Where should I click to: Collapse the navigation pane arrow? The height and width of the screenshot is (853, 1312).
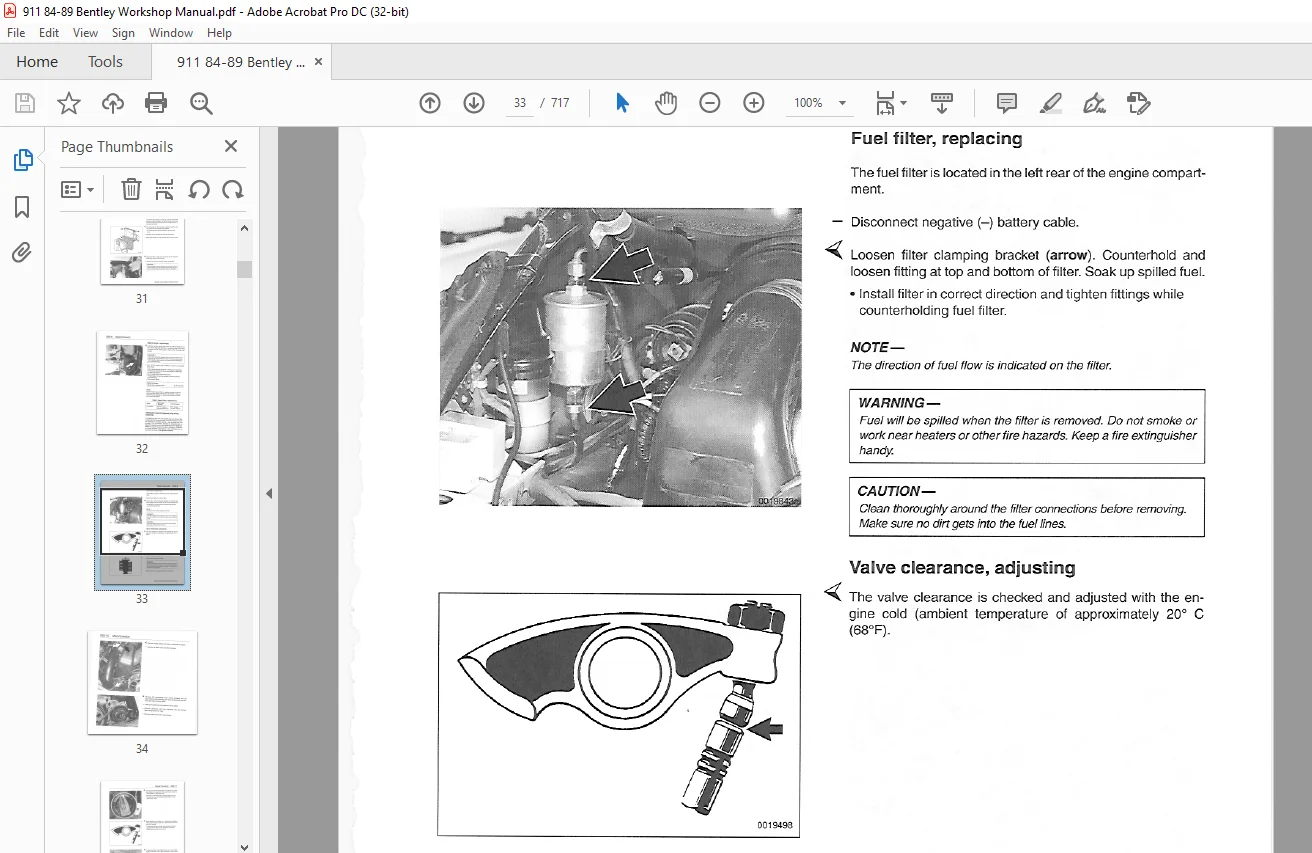268,493
